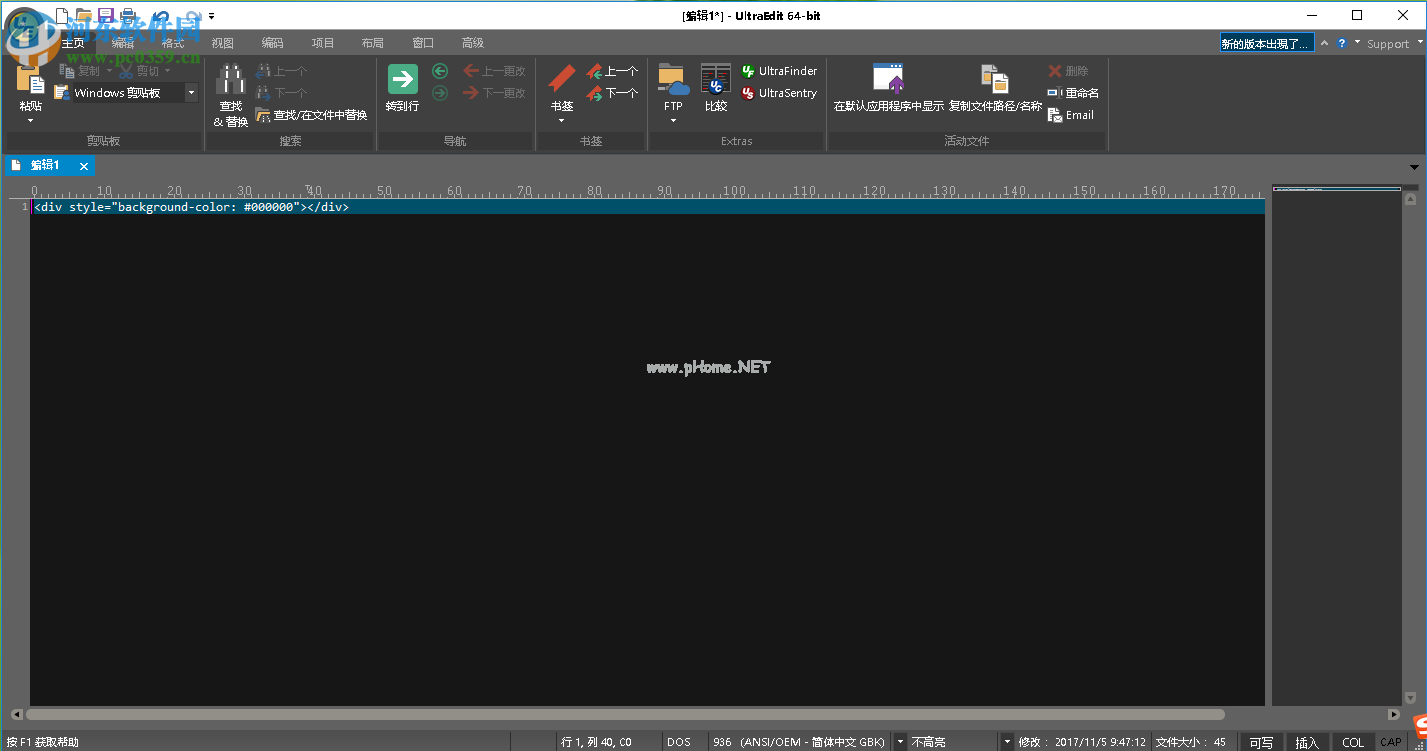Open the FTP folder-cloud icon
1427x751 pixels.
coord(673,80)
